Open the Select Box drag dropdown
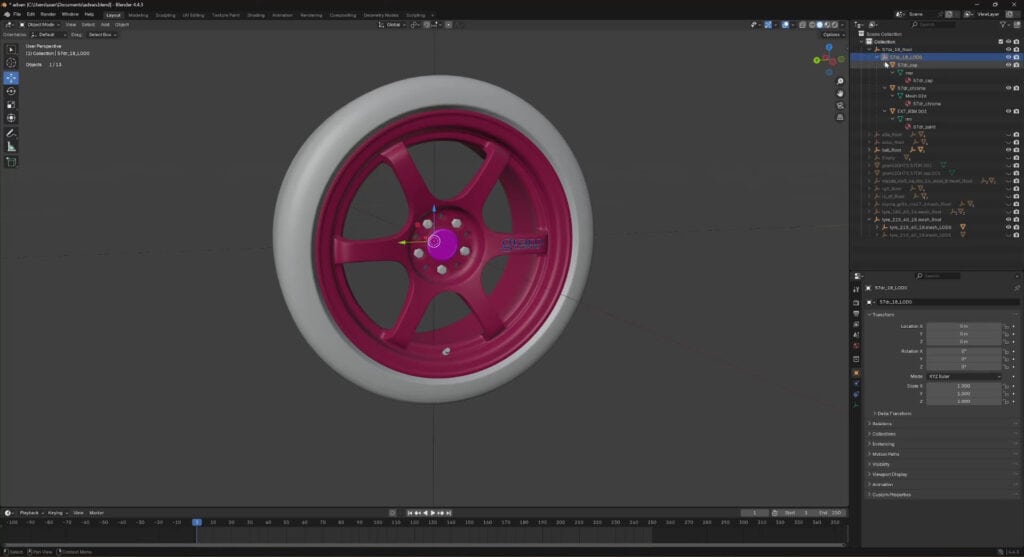Screen dimensions: 1024x557 tap(102, 35)
